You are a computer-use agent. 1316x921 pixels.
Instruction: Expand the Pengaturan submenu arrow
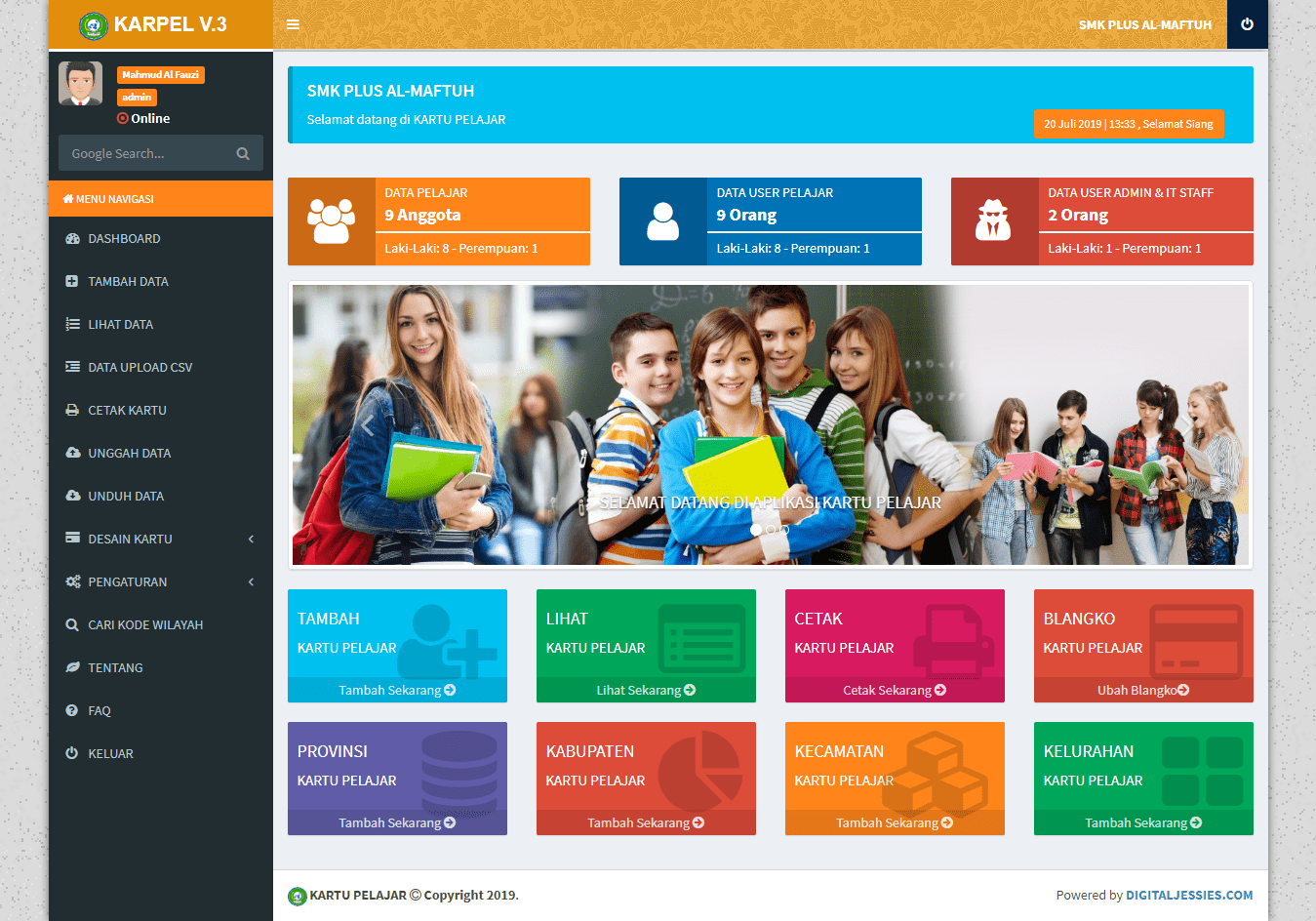[251, 582]
